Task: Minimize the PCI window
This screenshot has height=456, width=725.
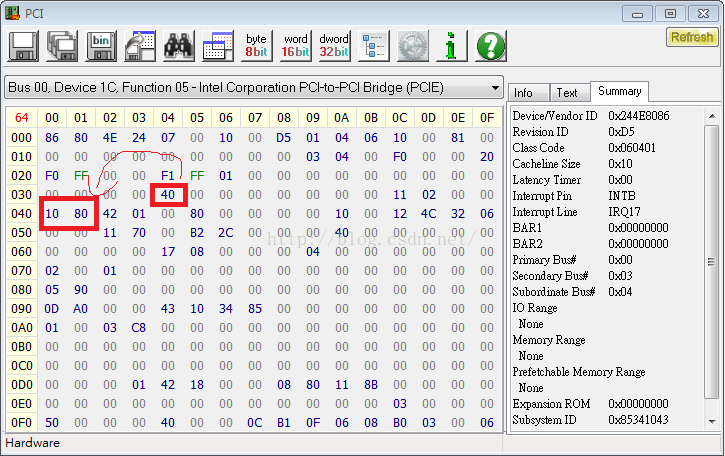Action: click(637, 14)
